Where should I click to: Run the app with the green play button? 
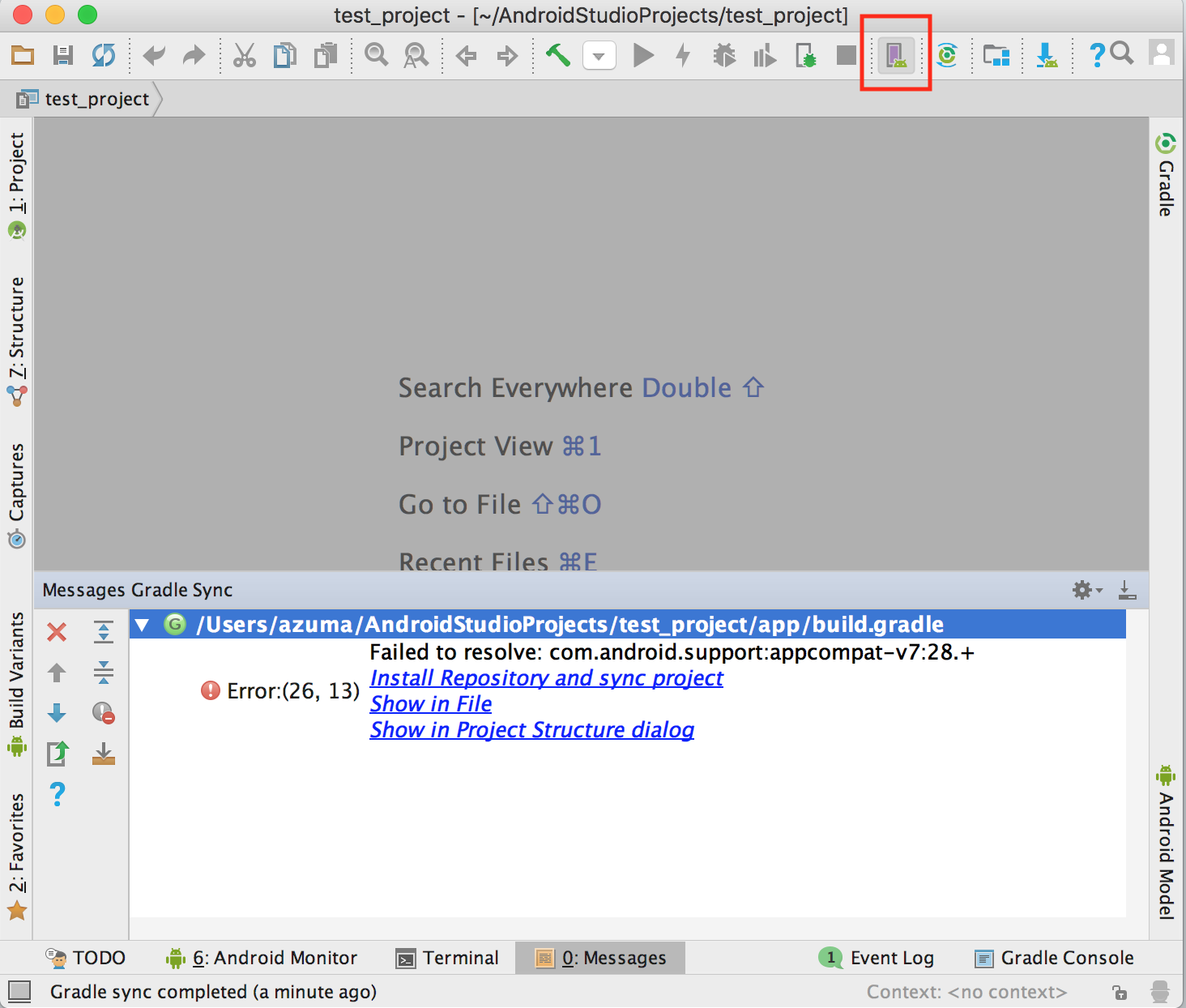pyautogui.click(x=642, y=55)
